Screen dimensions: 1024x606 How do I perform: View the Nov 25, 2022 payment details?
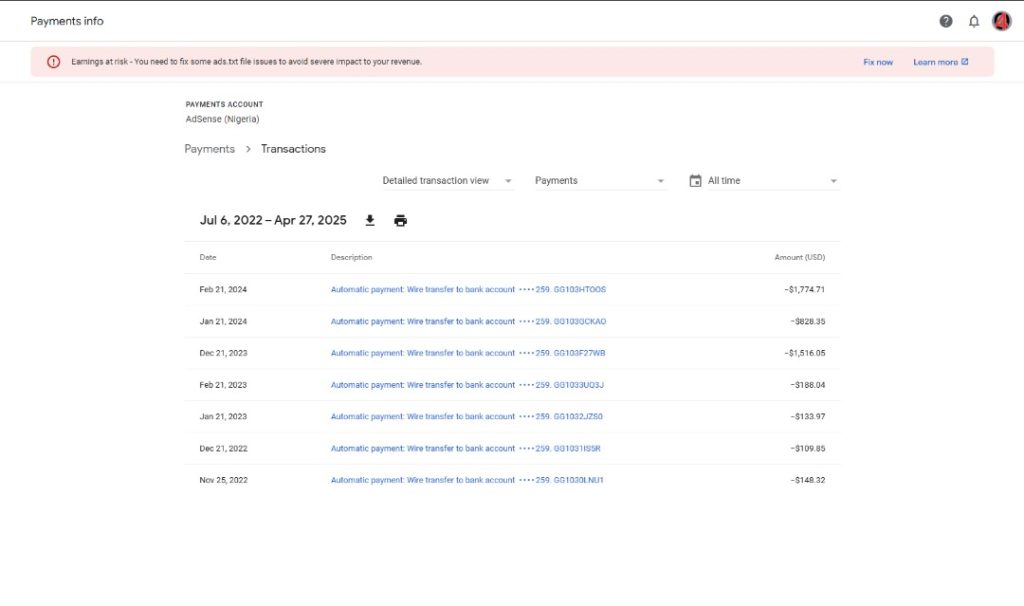(x=468, y=480)
